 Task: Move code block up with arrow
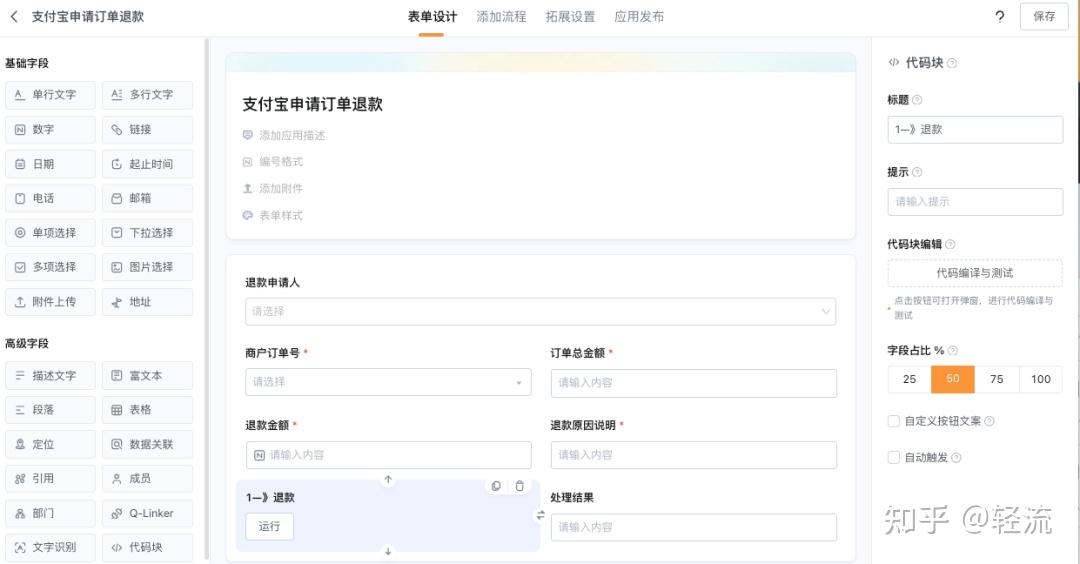tap(388, 479)
